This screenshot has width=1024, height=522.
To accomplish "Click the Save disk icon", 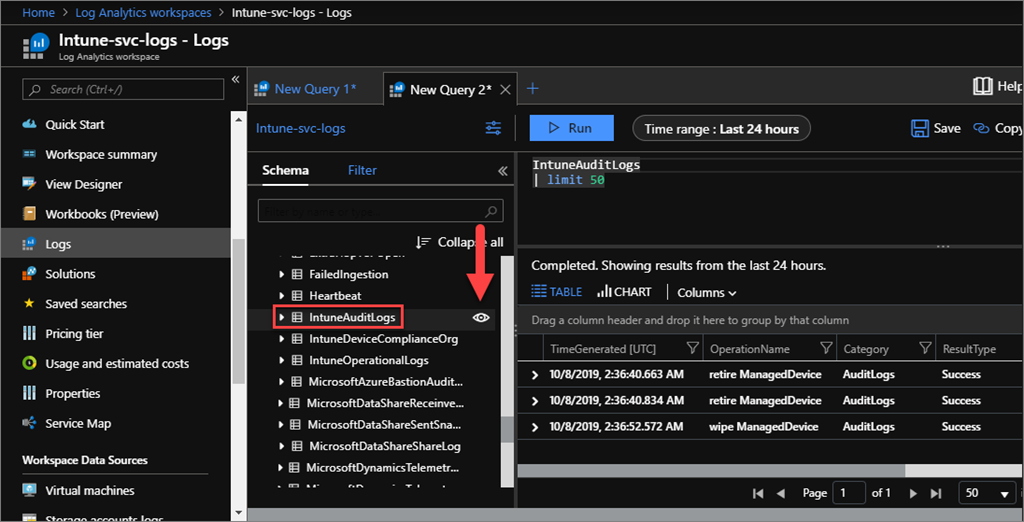I will pyautogui.click(x=920, y=128).
